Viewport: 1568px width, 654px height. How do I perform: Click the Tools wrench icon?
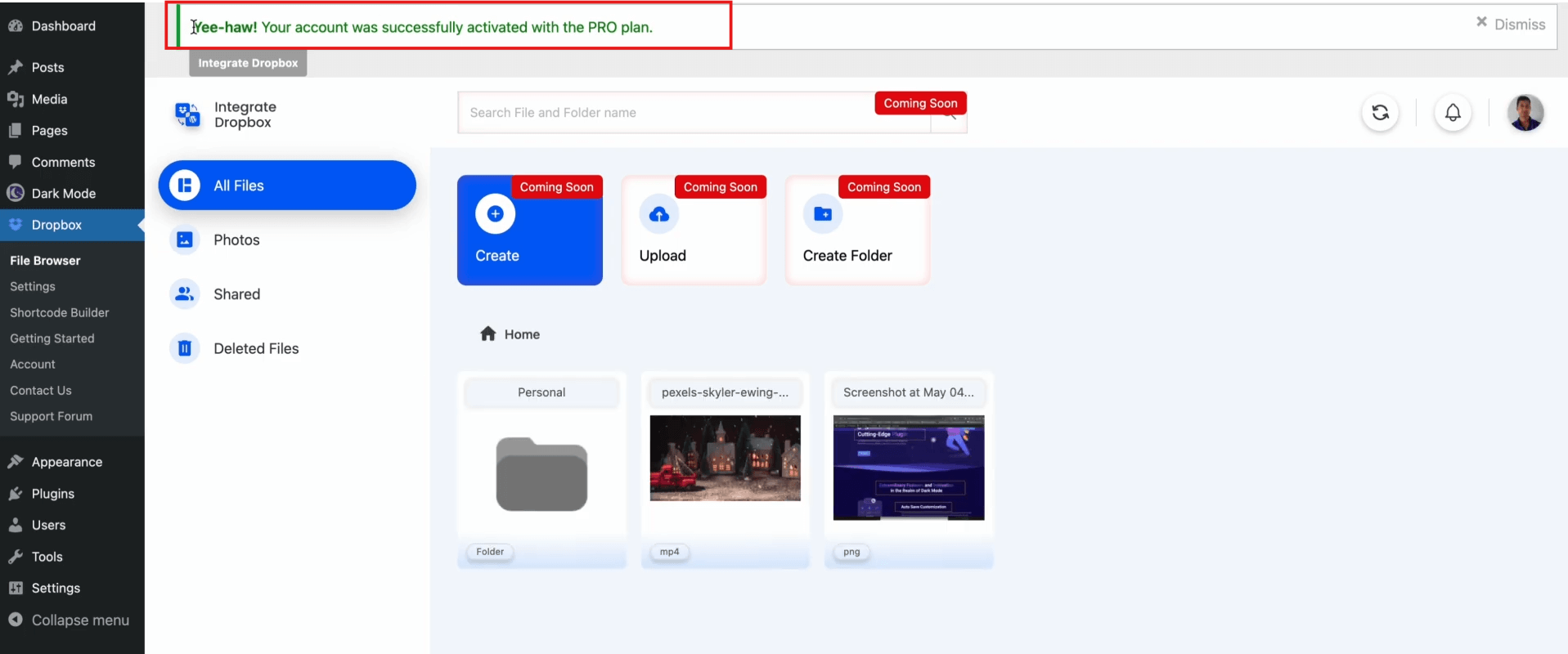click(x=15, y=557)
